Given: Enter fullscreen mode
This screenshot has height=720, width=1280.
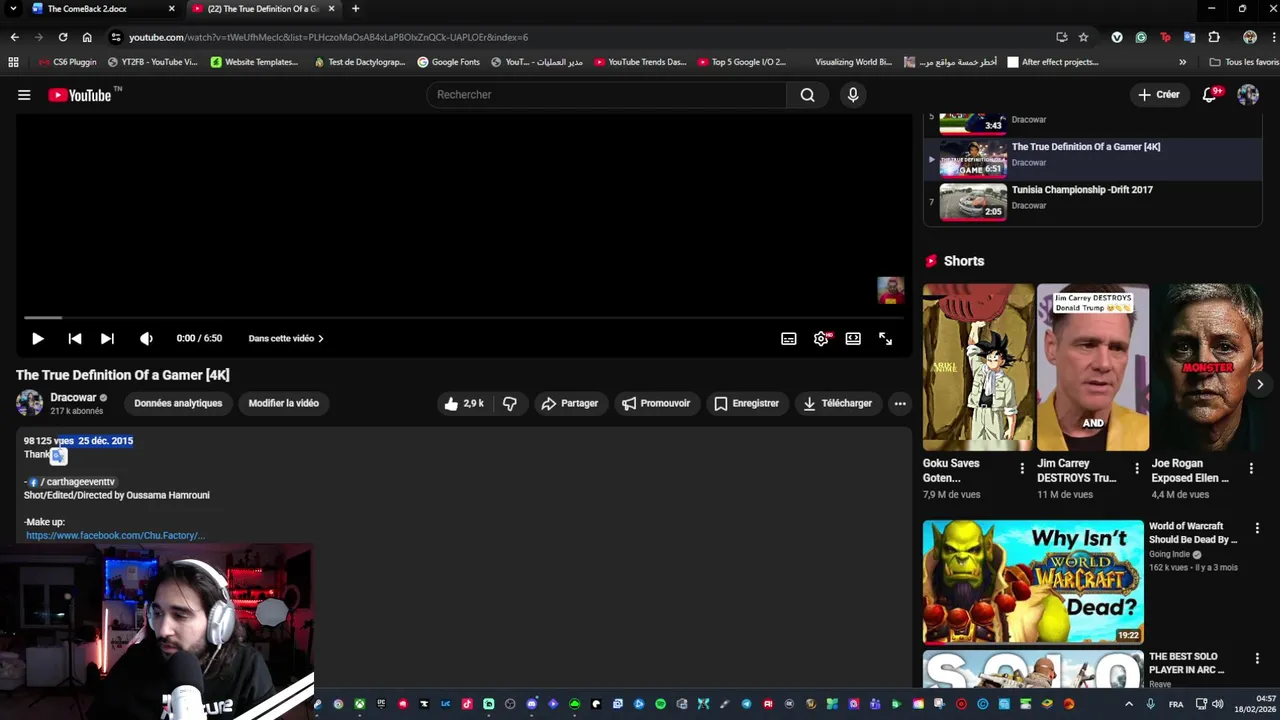Looking at the screenshot, I should 885,339.
